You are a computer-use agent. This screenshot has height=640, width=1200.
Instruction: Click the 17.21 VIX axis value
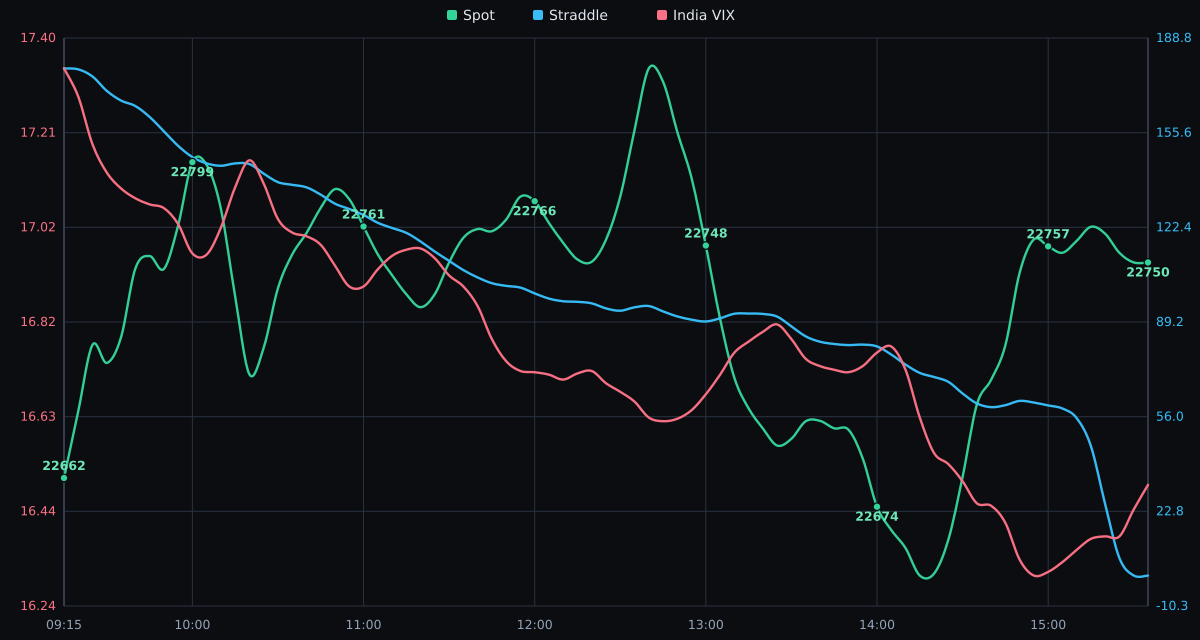pyautogui.click(x=38, y=132)
